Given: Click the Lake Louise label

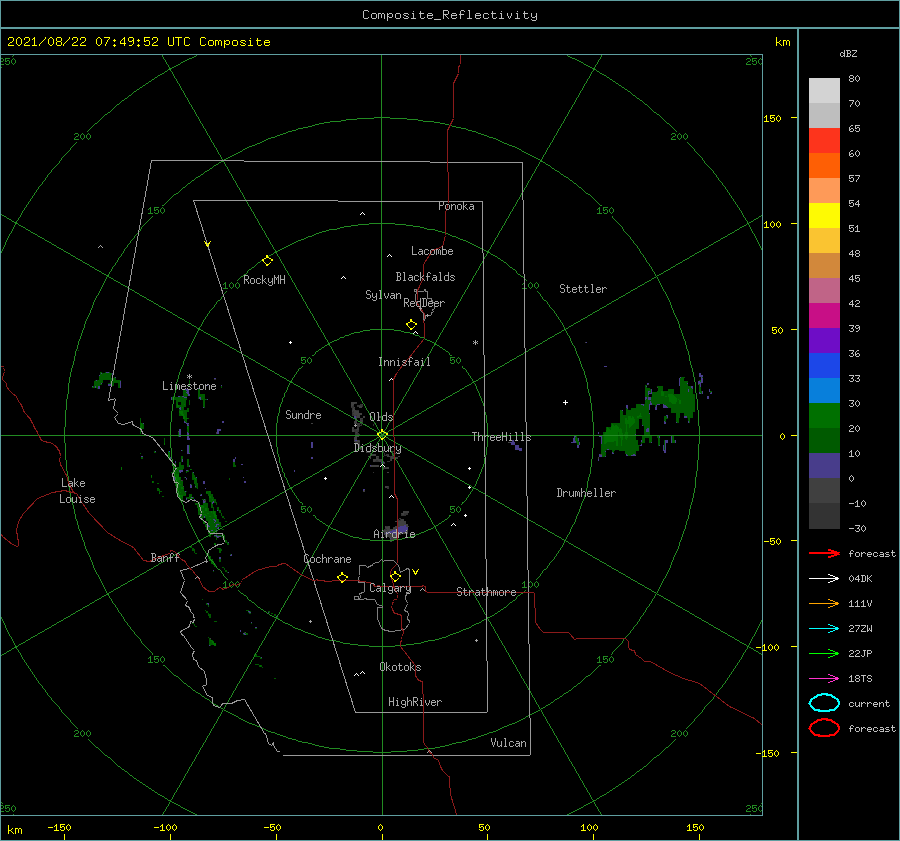Looking at the screenshot, I should pos(77,491).
